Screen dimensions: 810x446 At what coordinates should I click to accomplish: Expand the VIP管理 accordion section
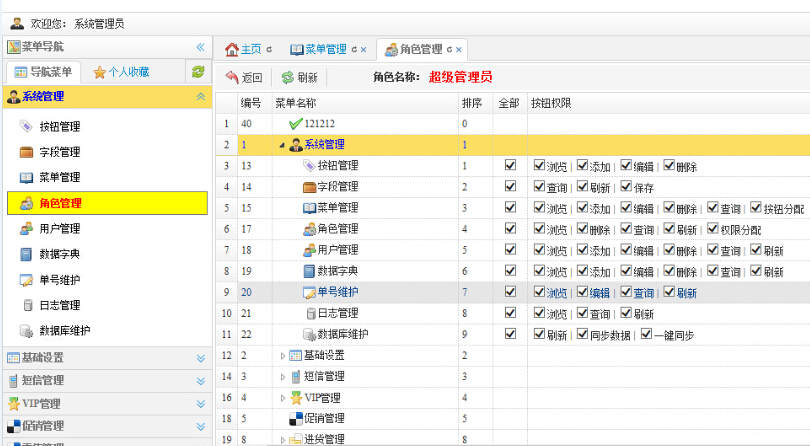(x=201, y=404)
